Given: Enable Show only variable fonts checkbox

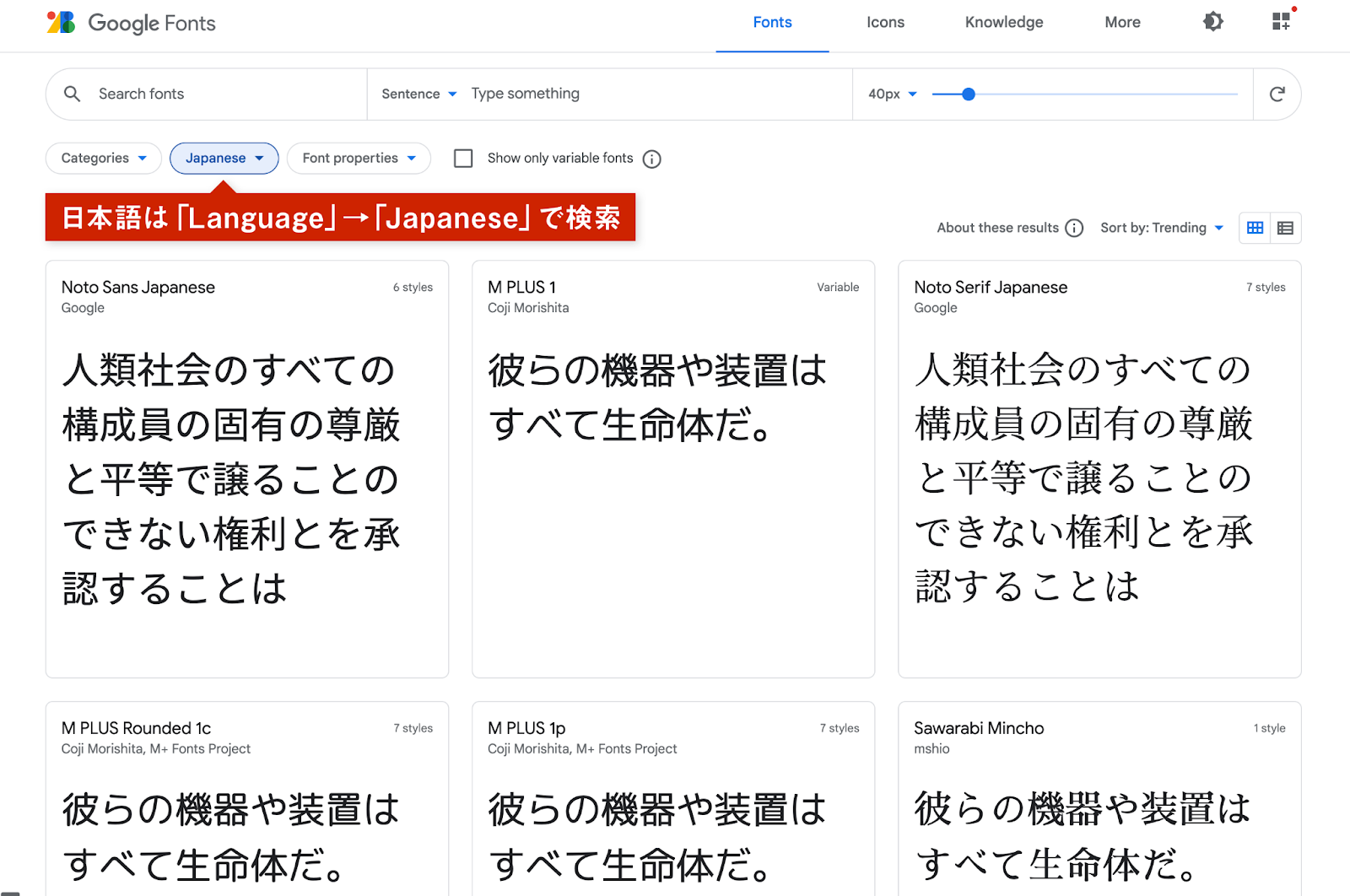Looking at the screenshot, I should [x=463, y=159].
